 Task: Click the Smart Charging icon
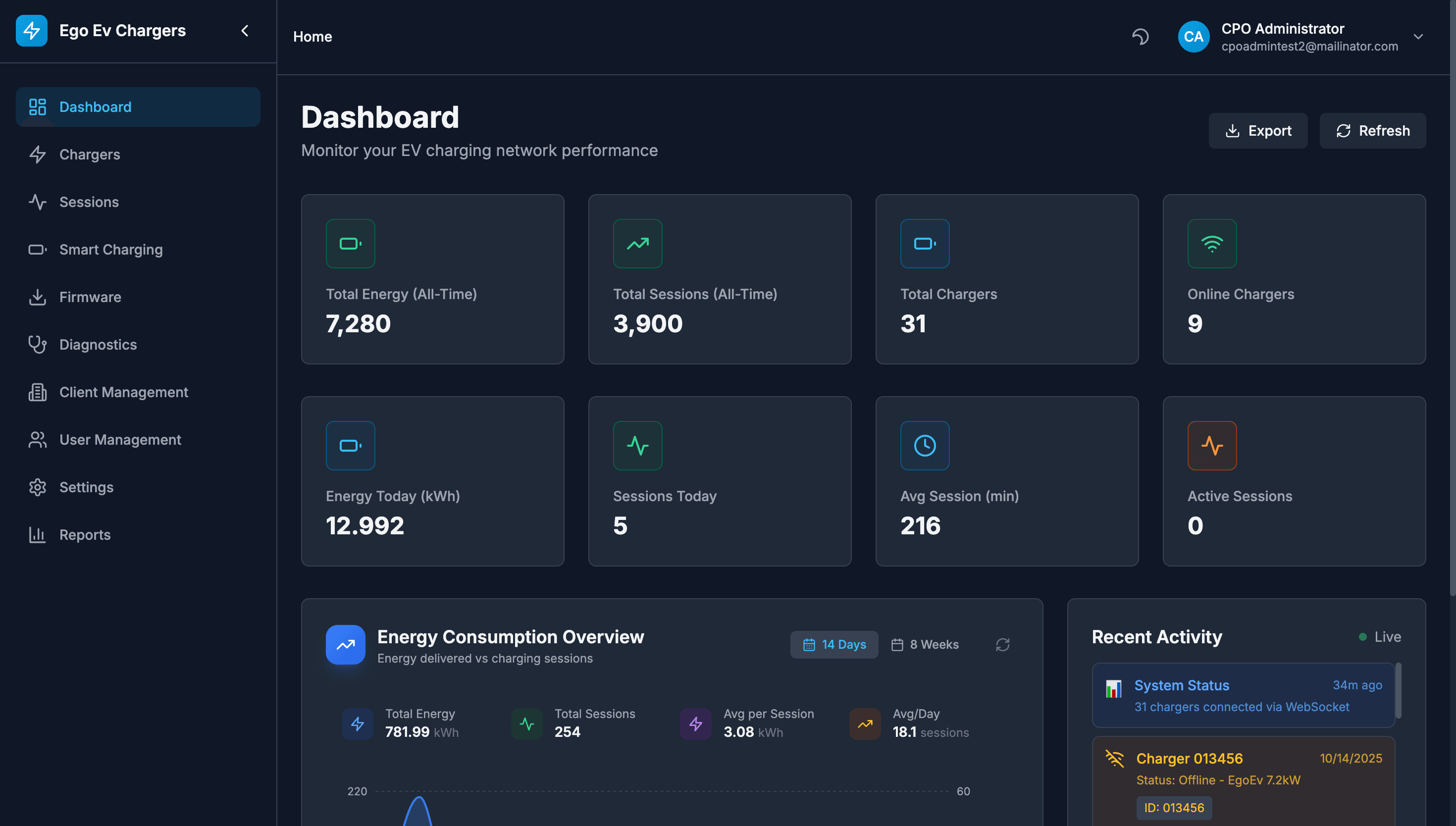click(x=38, y=250)
